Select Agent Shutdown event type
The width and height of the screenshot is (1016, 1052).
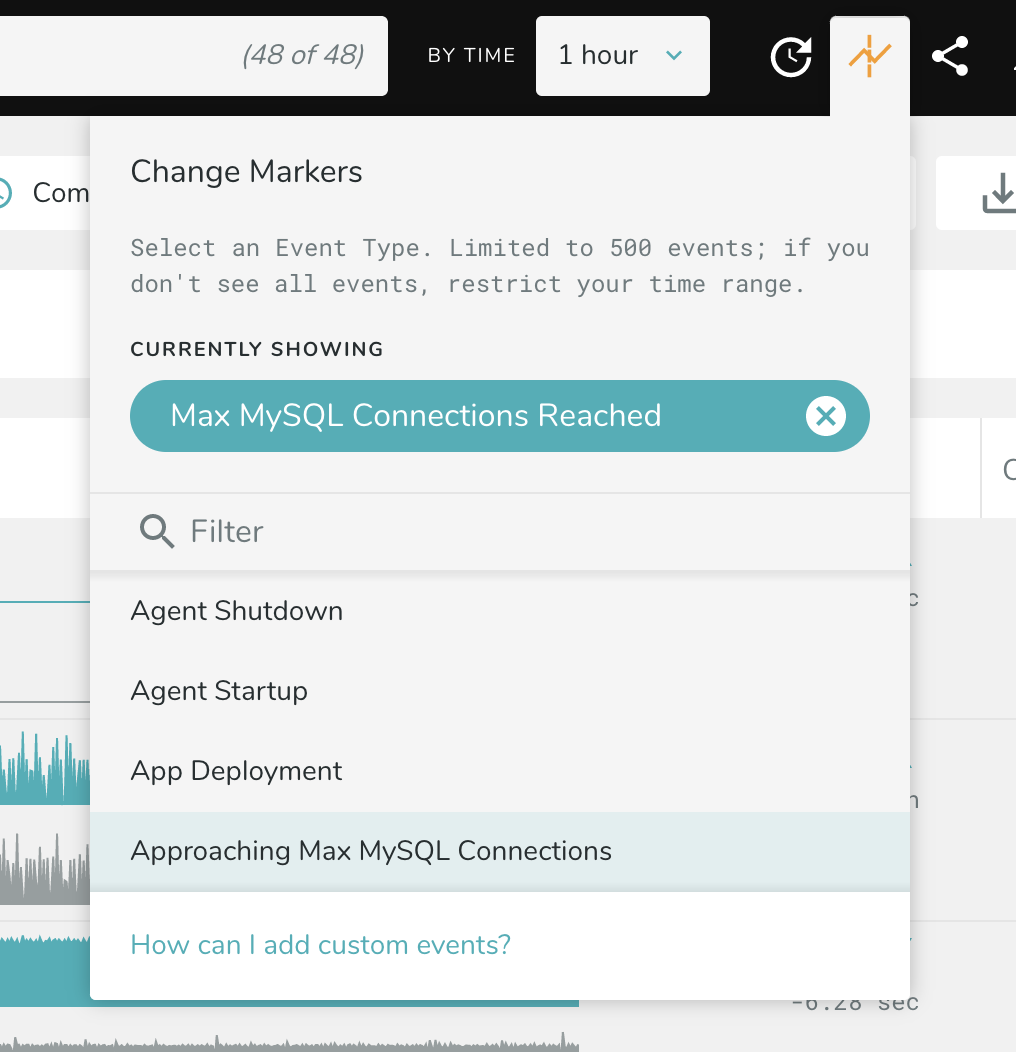point(237,611)
